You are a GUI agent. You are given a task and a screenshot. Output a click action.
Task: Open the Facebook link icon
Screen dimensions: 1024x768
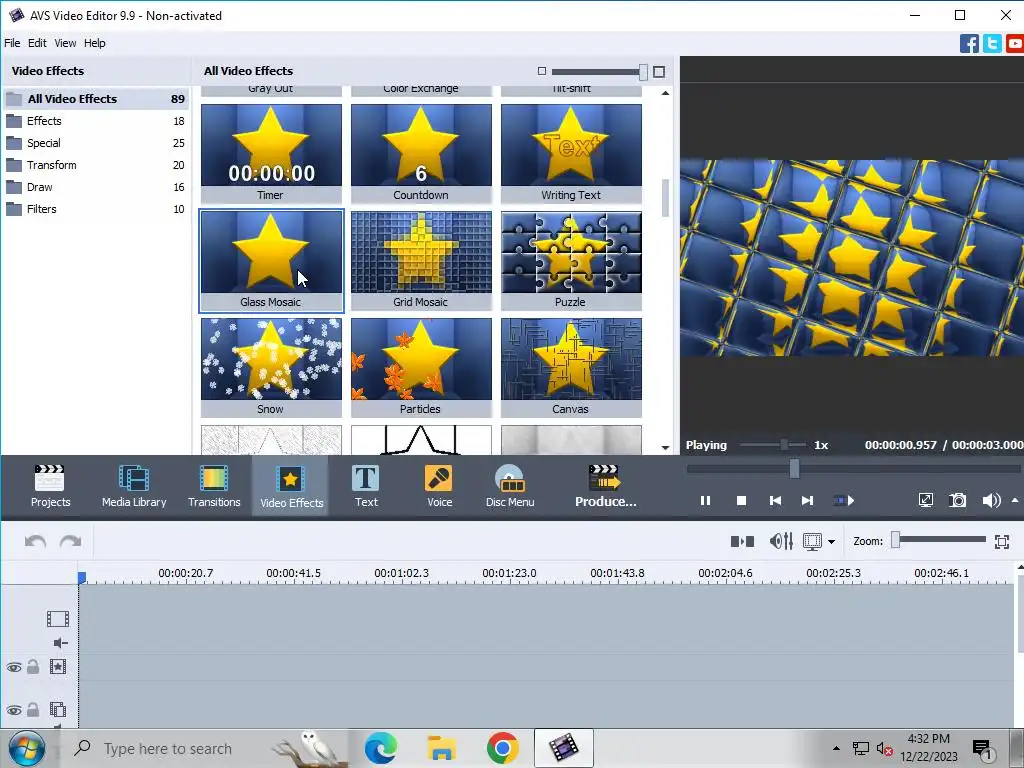[969, 44]
